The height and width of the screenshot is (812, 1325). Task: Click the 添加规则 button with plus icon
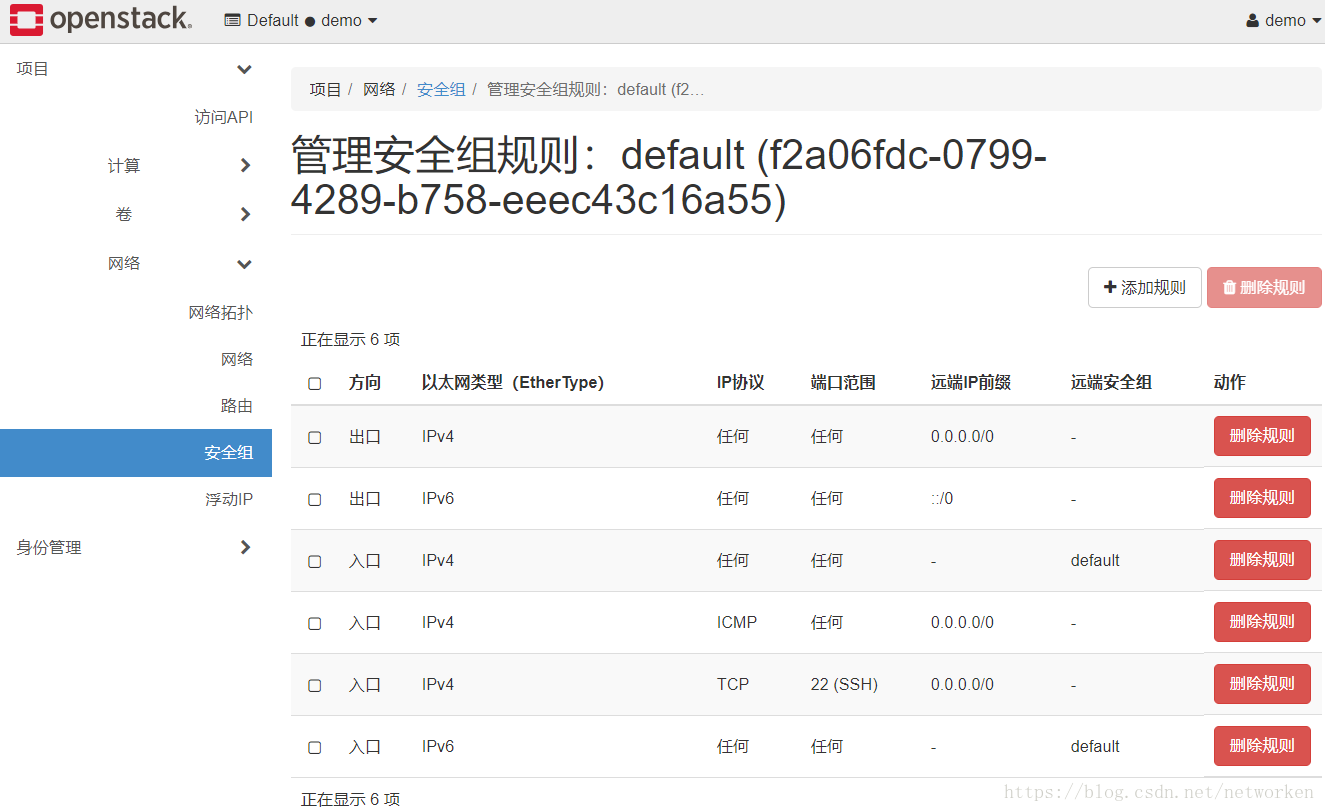click(1144, 288)
